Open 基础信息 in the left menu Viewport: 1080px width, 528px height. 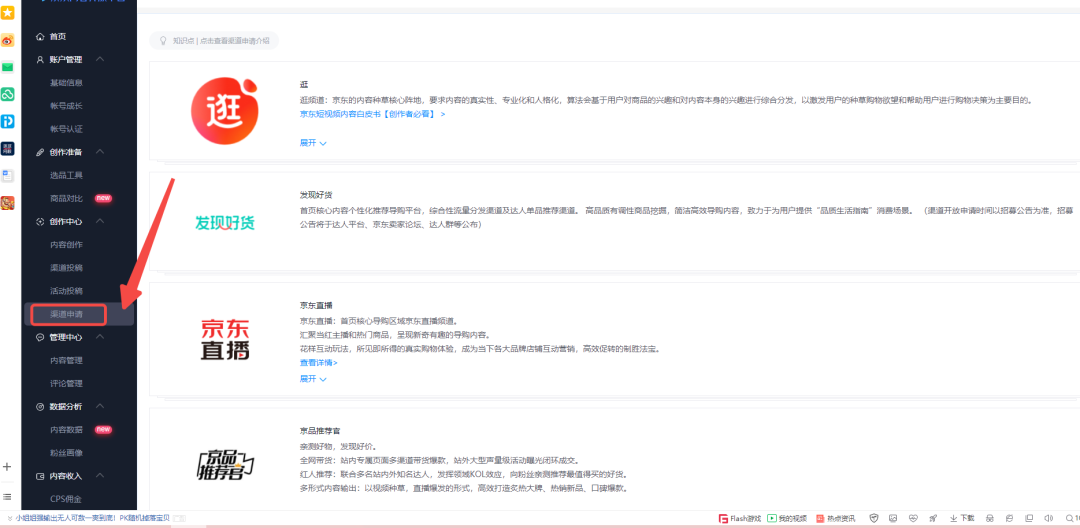tap(66, 83)
